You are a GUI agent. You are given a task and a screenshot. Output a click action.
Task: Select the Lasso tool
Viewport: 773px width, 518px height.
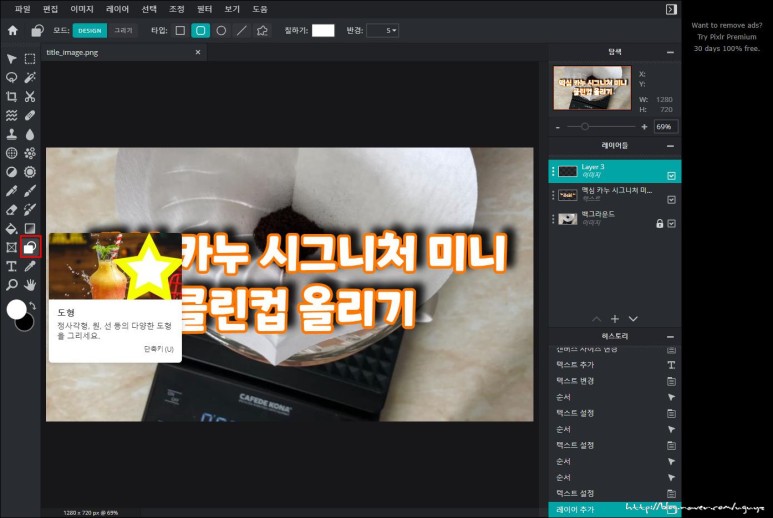(x=11, y=77)
